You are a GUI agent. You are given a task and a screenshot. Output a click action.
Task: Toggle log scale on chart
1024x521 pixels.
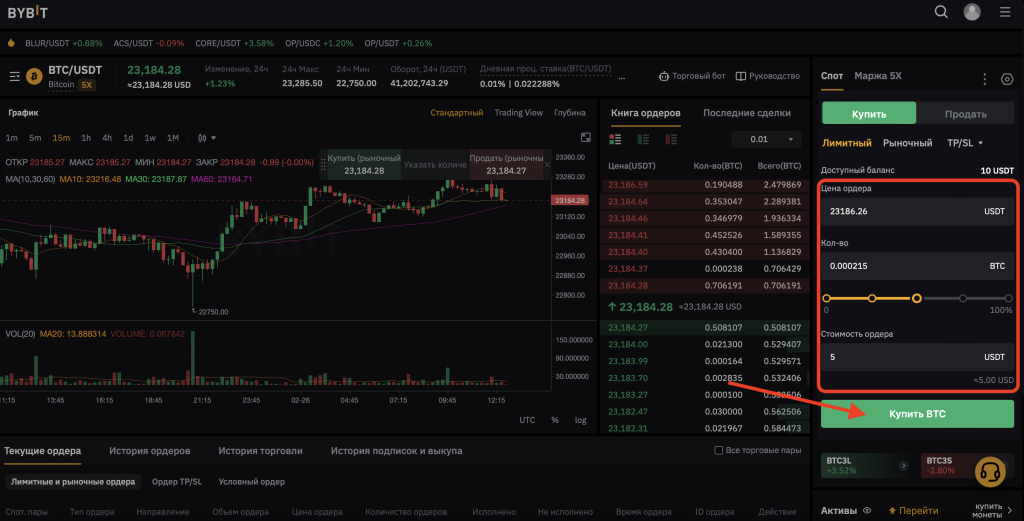(x=581, y=420)
